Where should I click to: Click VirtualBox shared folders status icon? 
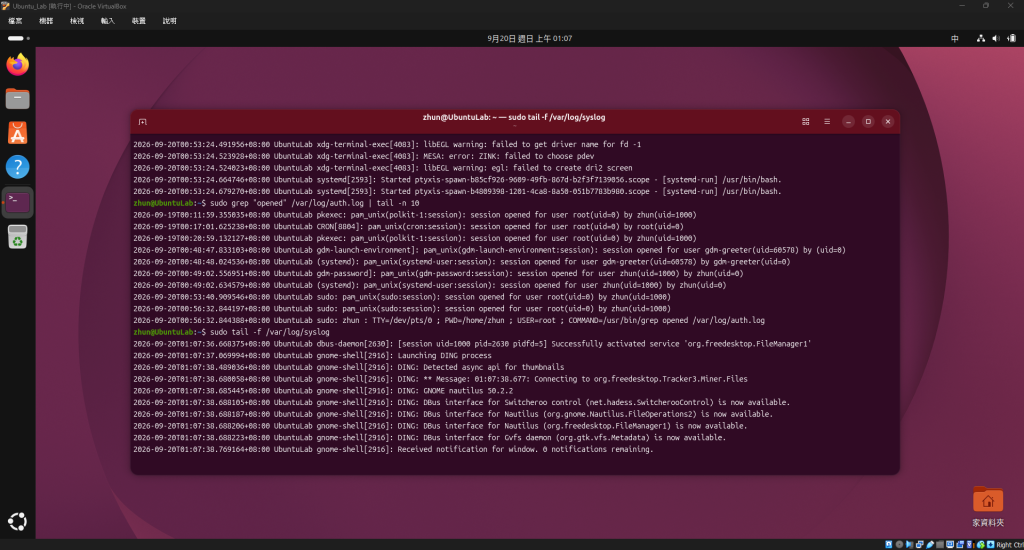coord(940,544)
